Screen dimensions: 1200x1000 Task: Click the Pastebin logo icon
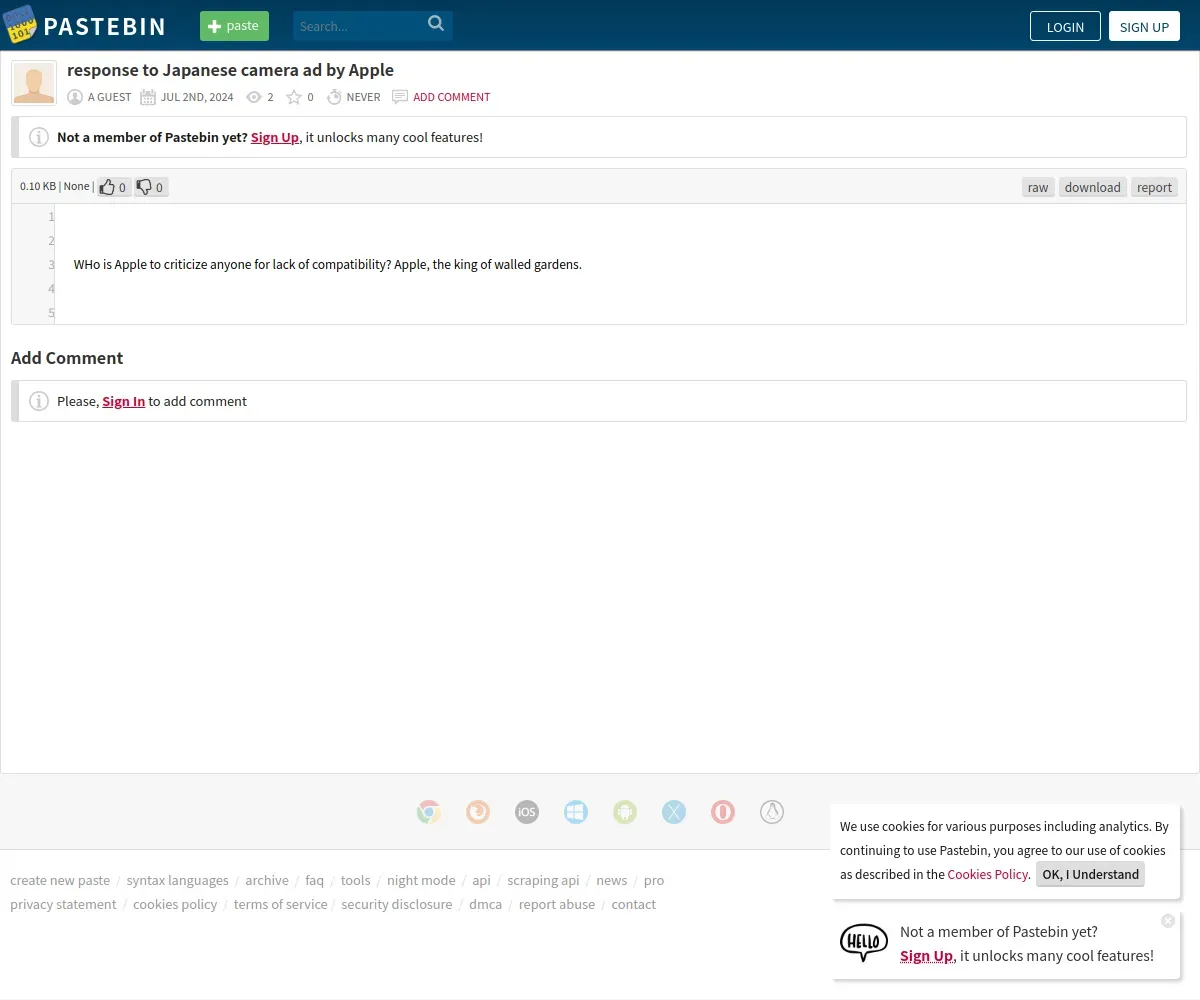19,25
